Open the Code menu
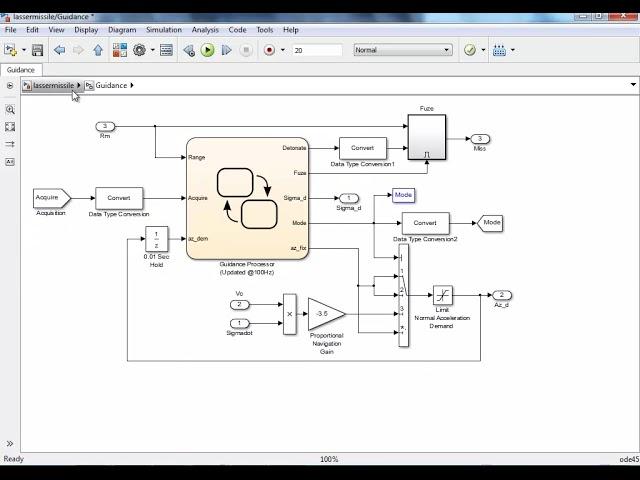Viewport: 640px width, 480px height. tap(237, 30)
